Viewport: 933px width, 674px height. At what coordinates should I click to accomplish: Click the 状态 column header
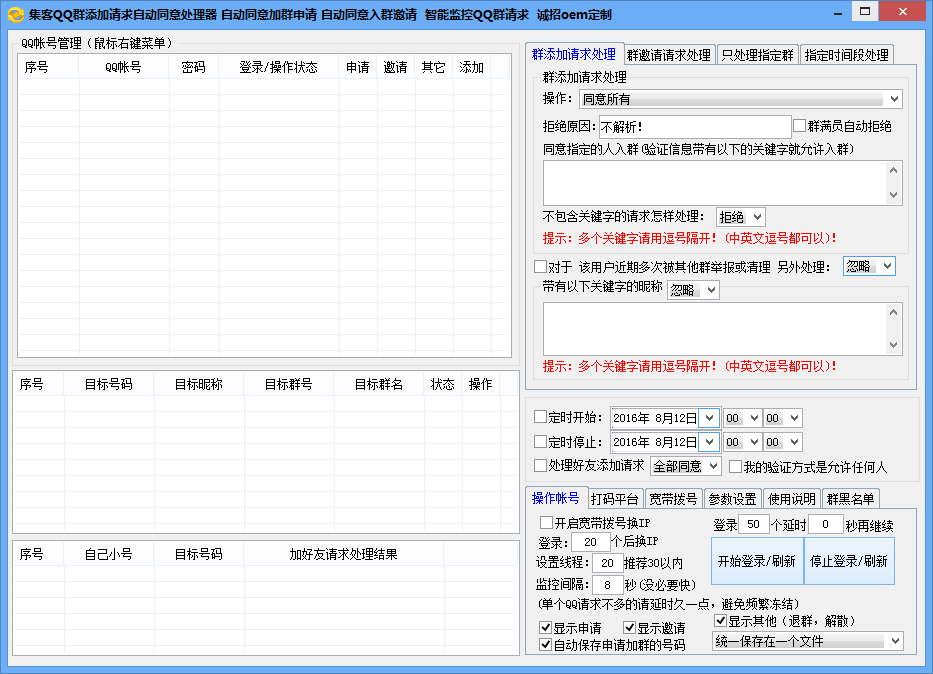443,384
